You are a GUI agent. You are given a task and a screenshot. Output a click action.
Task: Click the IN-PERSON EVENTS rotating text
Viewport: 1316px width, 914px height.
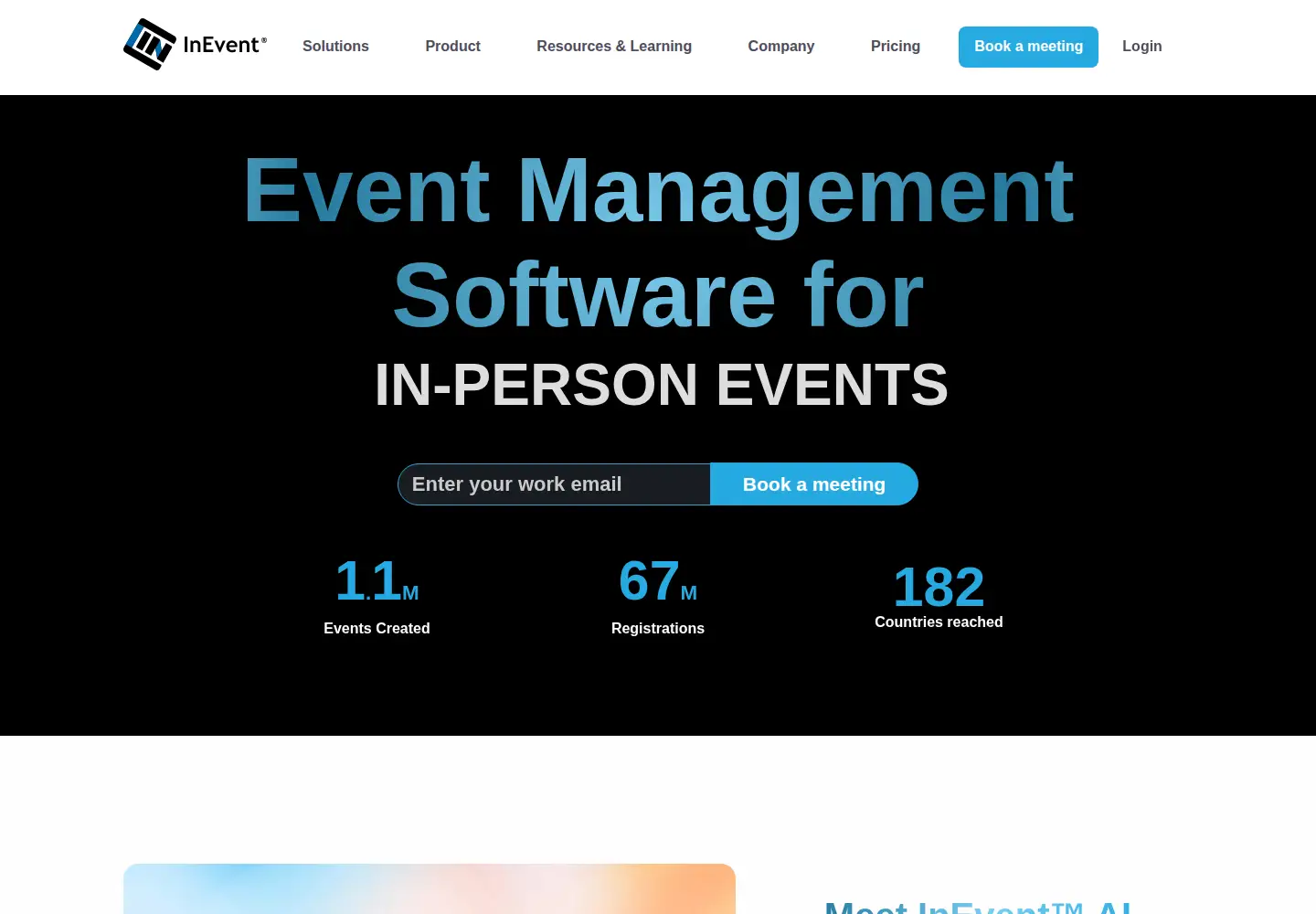coord(662,385)
